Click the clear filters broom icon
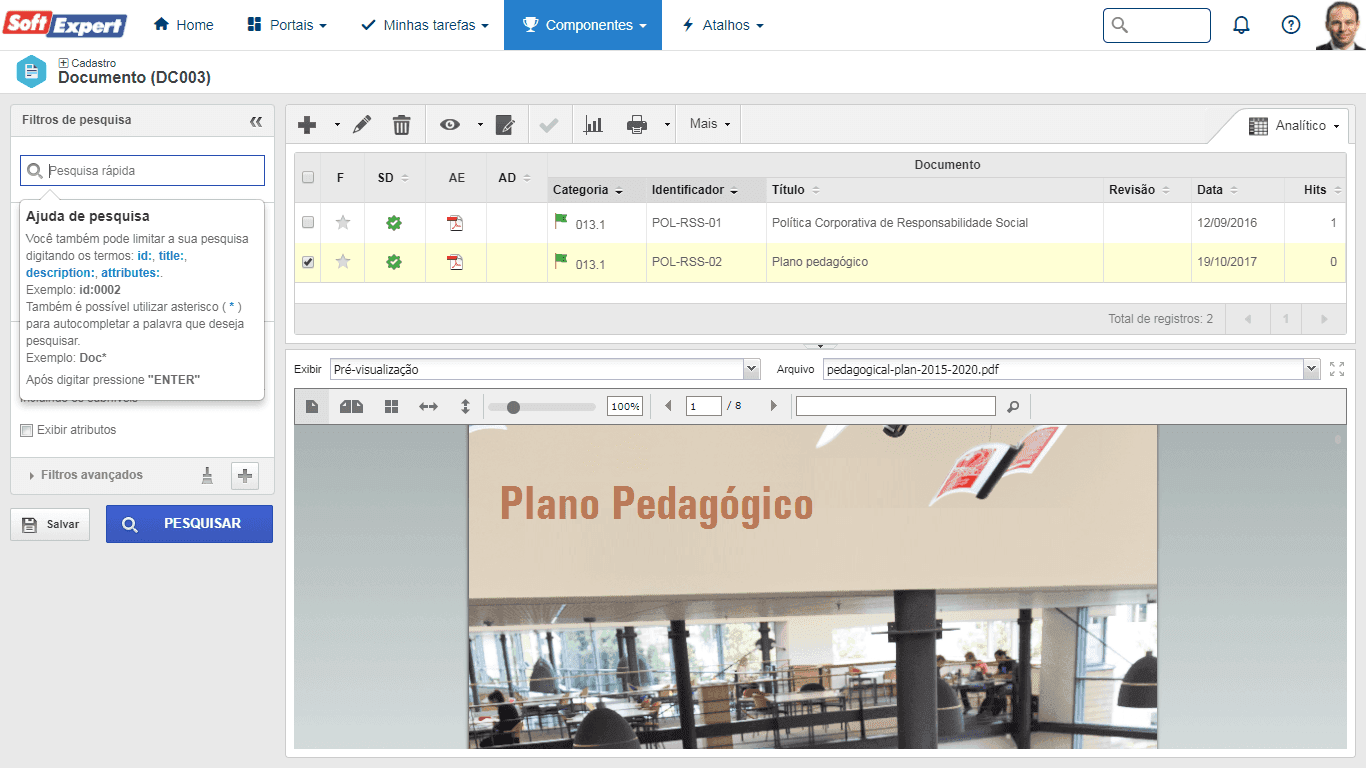Viewport: 1366px width, 768px height. (x=207, y=476)
